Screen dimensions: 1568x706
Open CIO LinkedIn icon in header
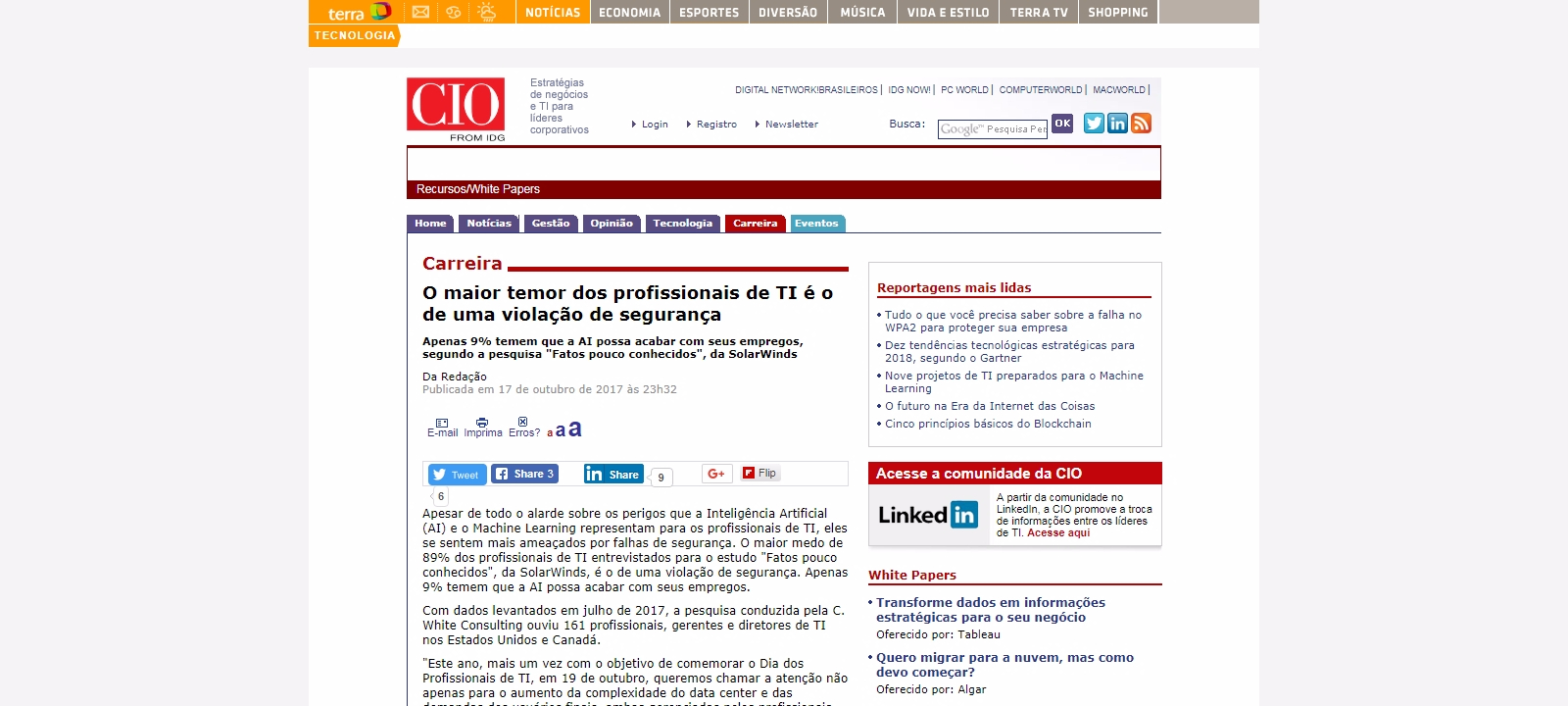click(x=1117, y=123)
